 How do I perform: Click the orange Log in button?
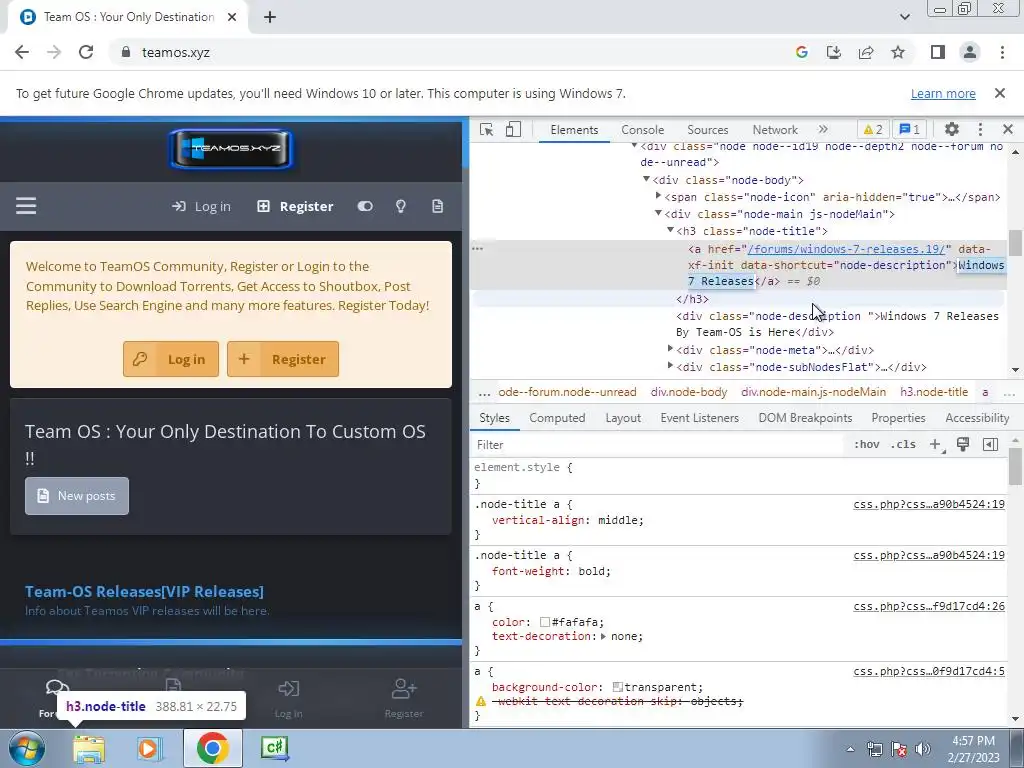pos(170,359)
